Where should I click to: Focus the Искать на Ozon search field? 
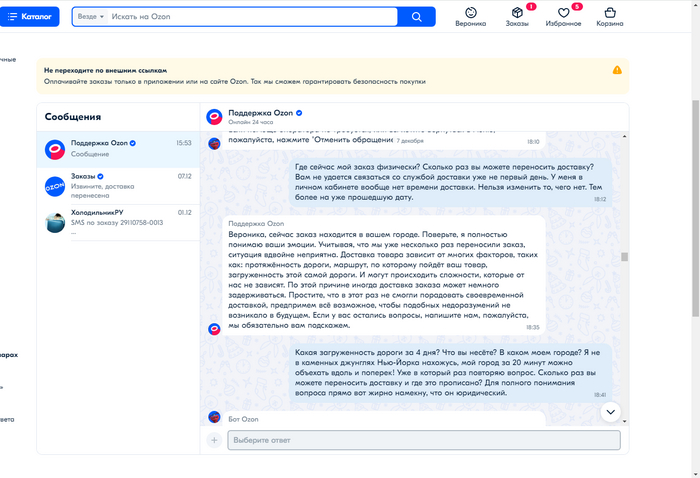(252, 17)
